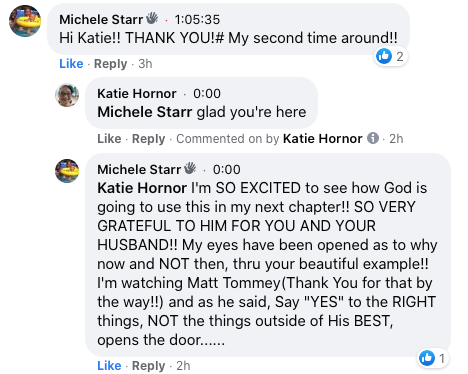Open the info icon next to Katie Hornor

[373, 138]
